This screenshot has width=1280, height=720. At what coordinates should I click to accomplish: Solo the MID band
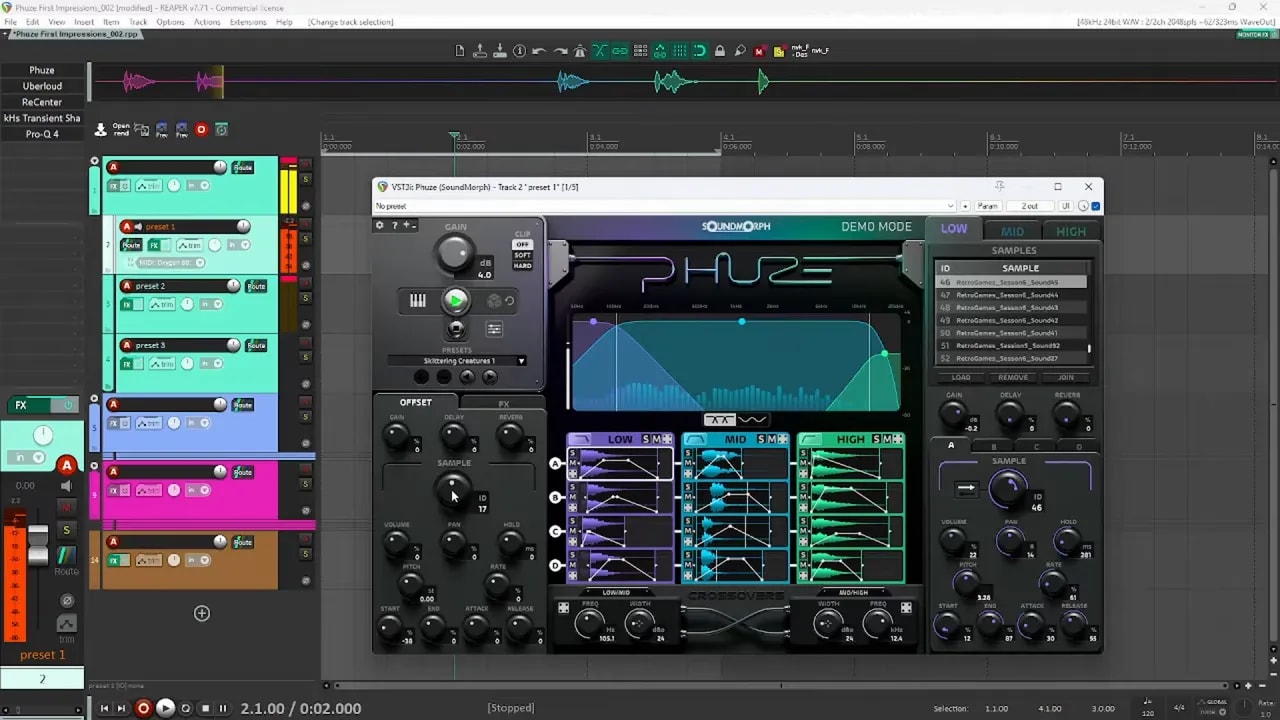pyautogui.click(x=761, y=439)
